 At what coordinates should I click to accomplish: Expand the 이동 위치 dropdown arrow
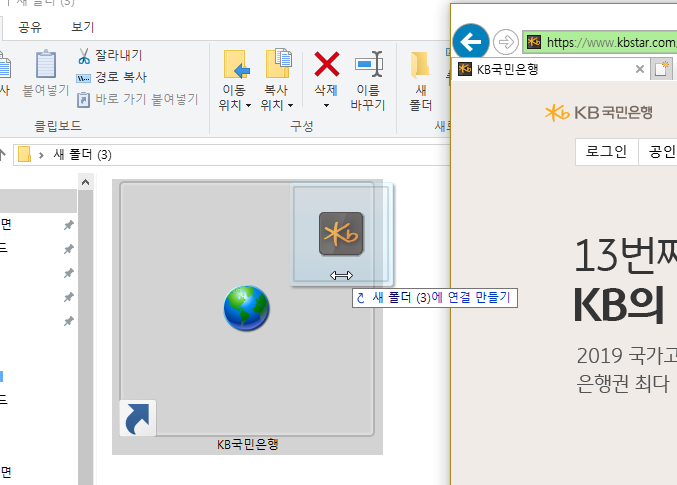pyautogui.click(x=248, y=105)
